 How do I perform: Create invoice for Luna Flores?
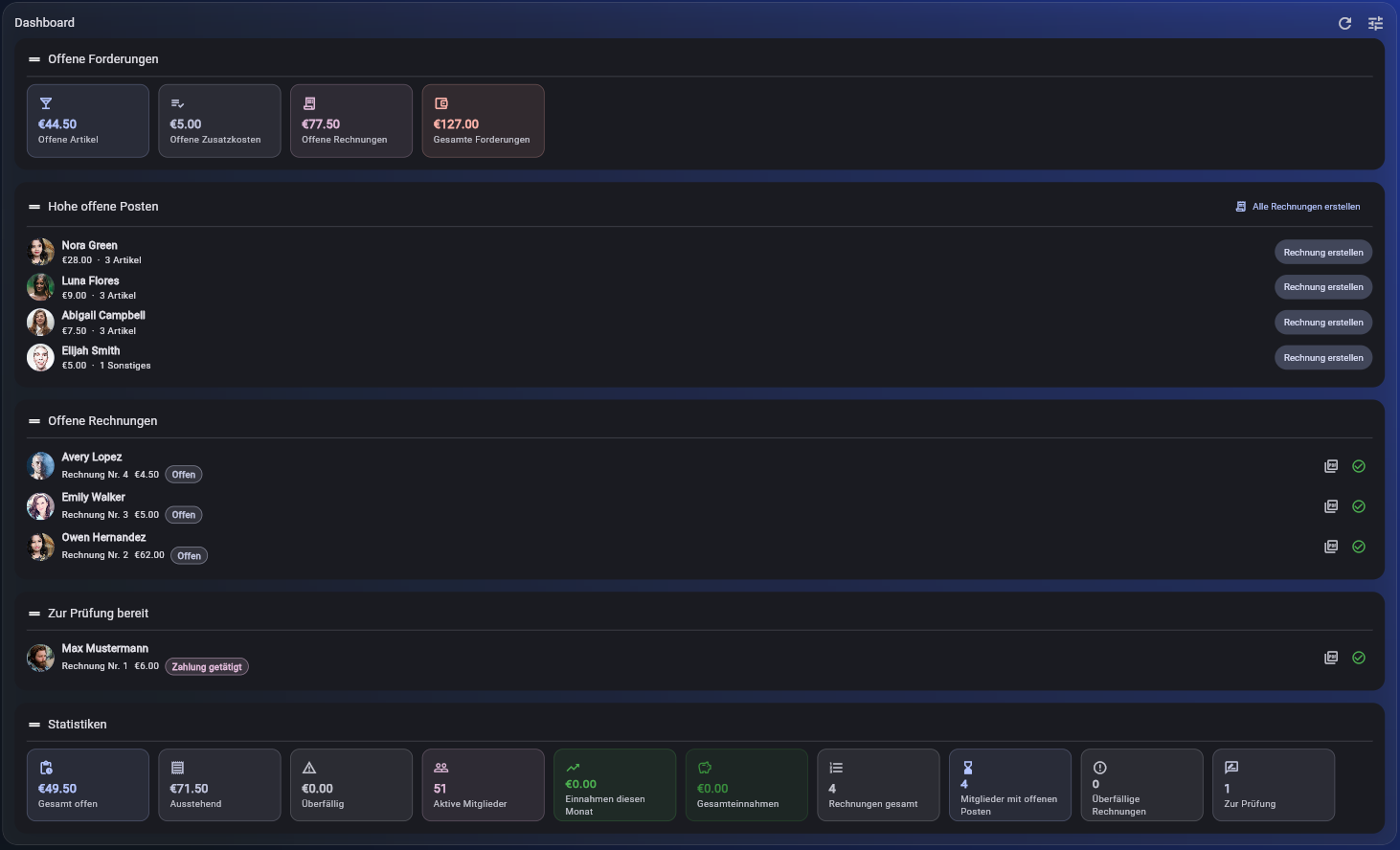(x=1323, y=287)
